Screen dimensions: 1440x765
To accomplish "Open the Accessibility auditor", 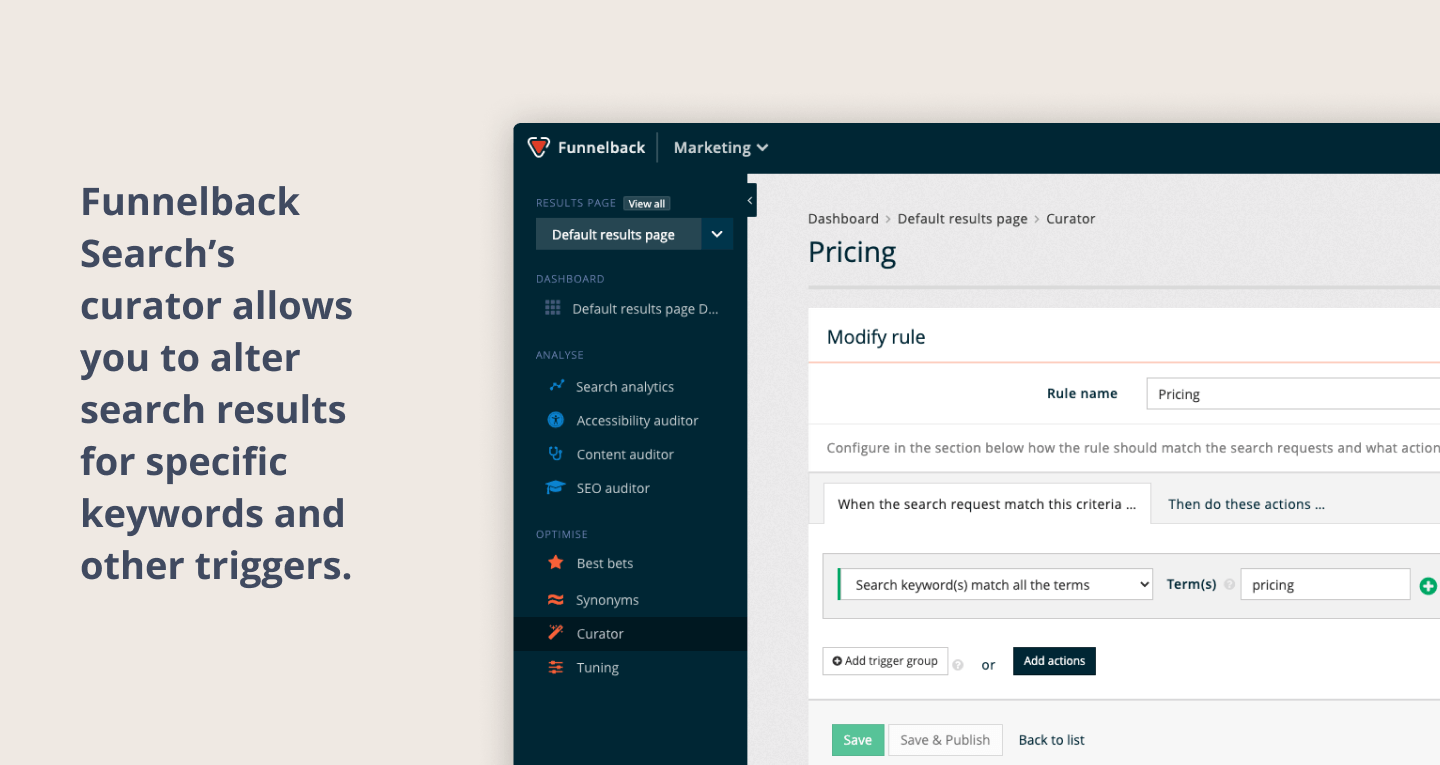I will (636, 421).
